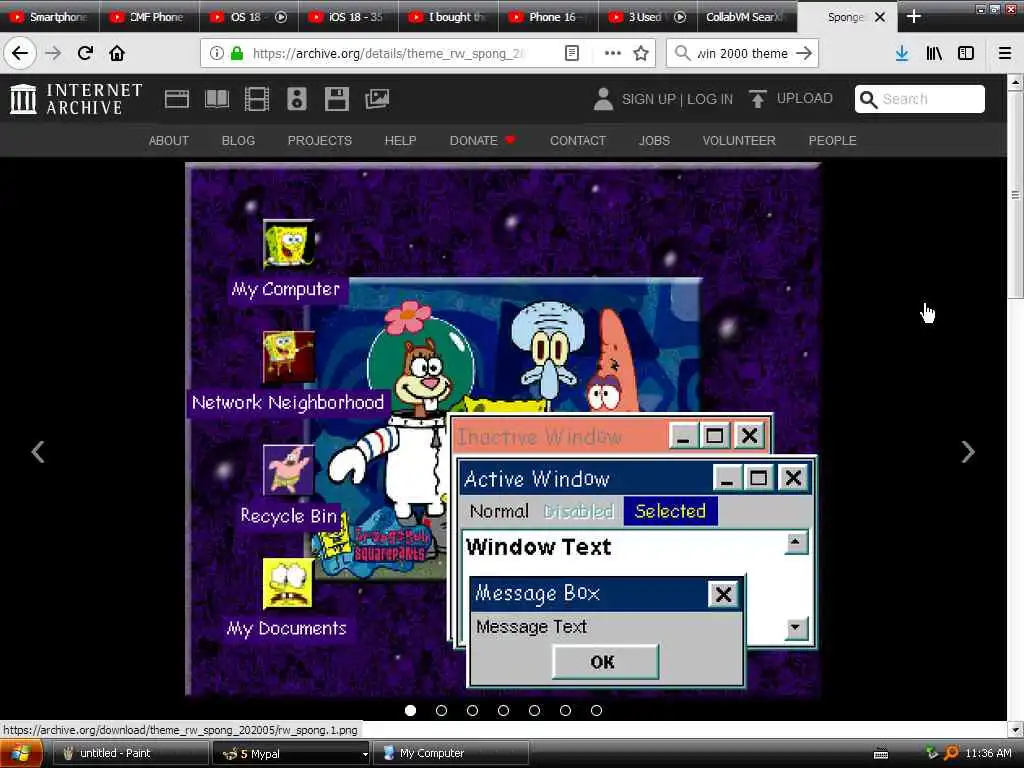Click the UPLOAD link text
The height and width of the screenshot is (768, 1024).
click(805, 98)
